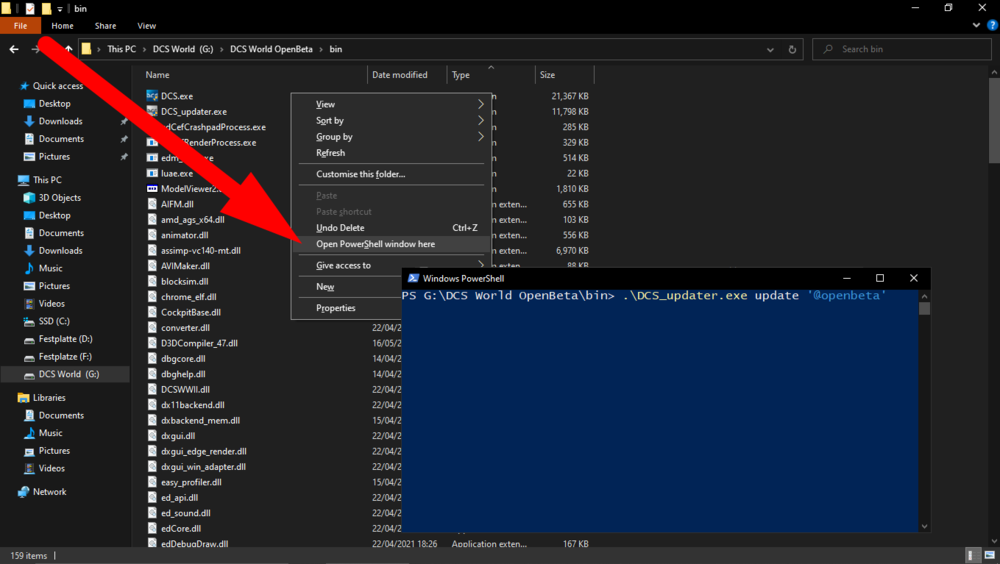Open the File ribbon tab
Viewport: 1000px width, 564px height.
[20, 26]
